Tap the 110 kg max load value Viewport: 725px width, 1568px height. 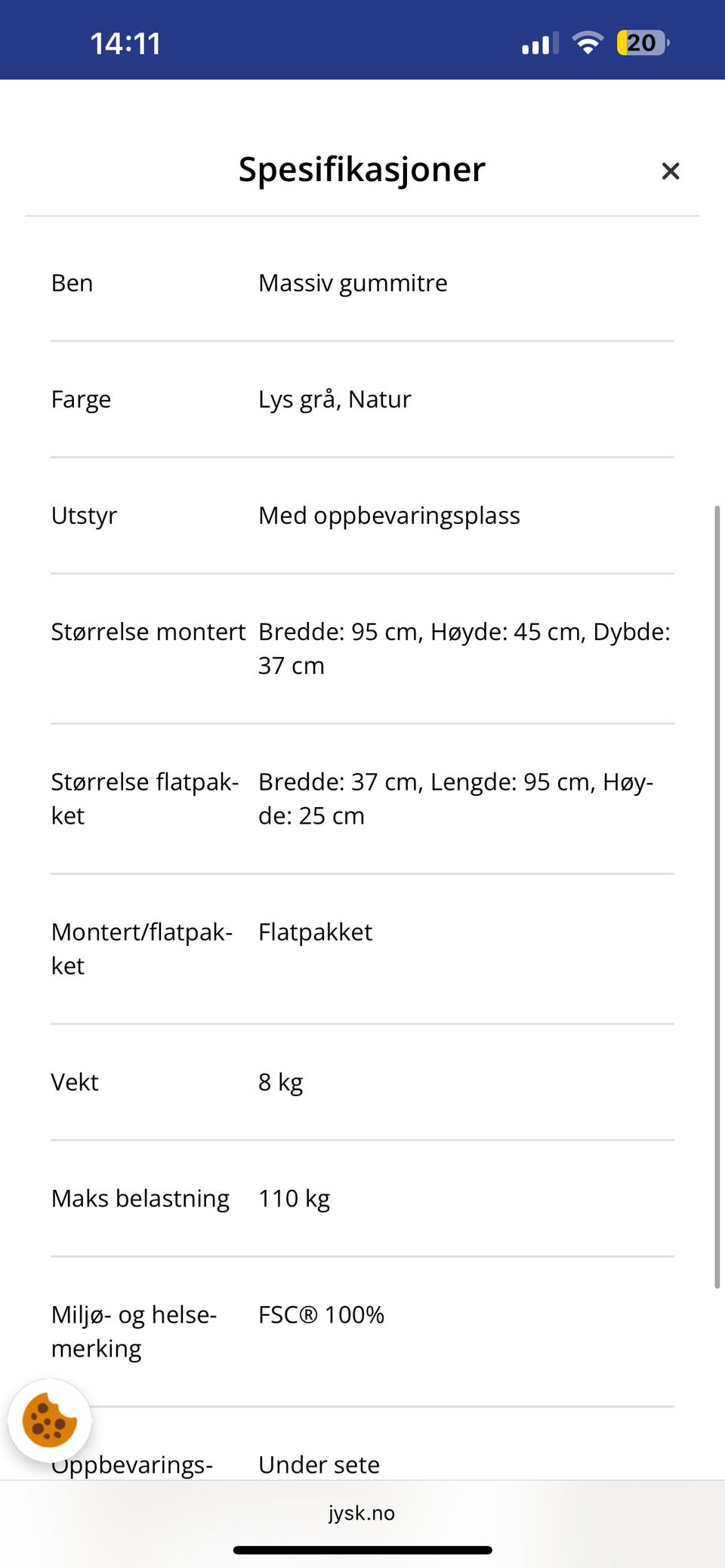pos(294,1199)
